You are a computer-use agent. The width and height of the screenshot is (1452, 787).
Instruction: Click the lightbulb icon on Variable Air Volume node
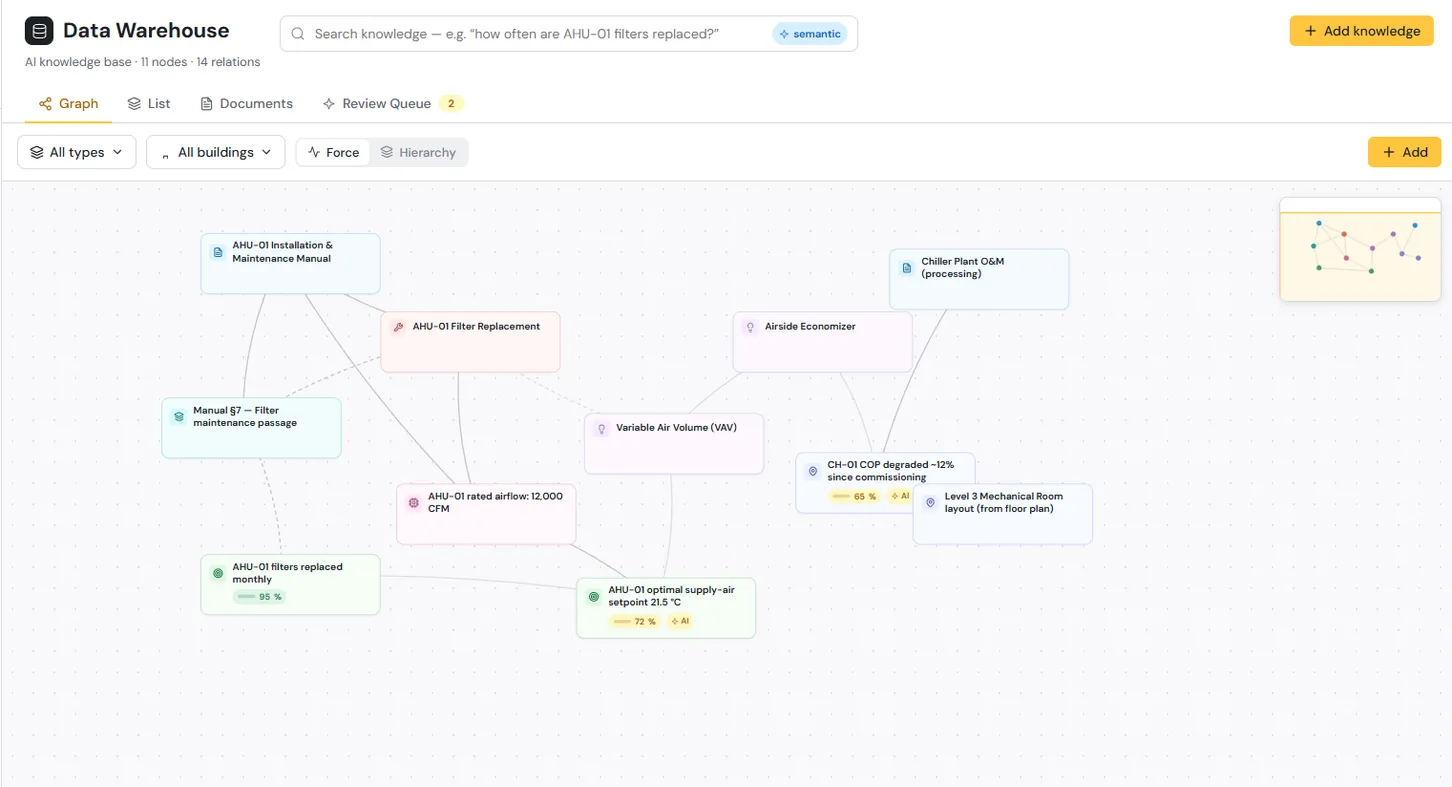[601, 428]
